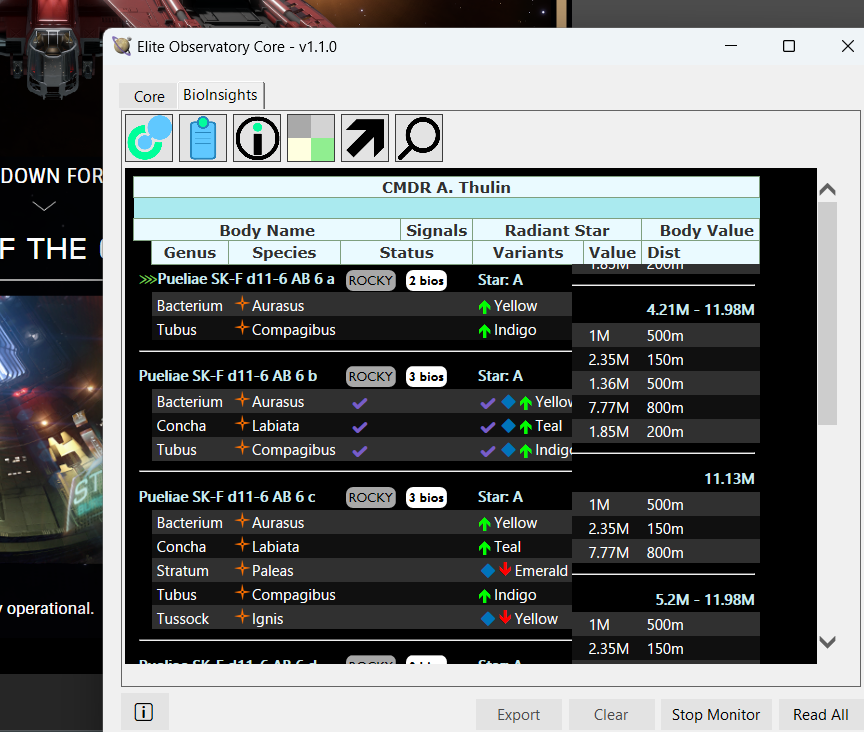The width and height of the screenshot is (864, 732).
Task: Click the ROCKY badge for body 6 c
Action: 371,498
